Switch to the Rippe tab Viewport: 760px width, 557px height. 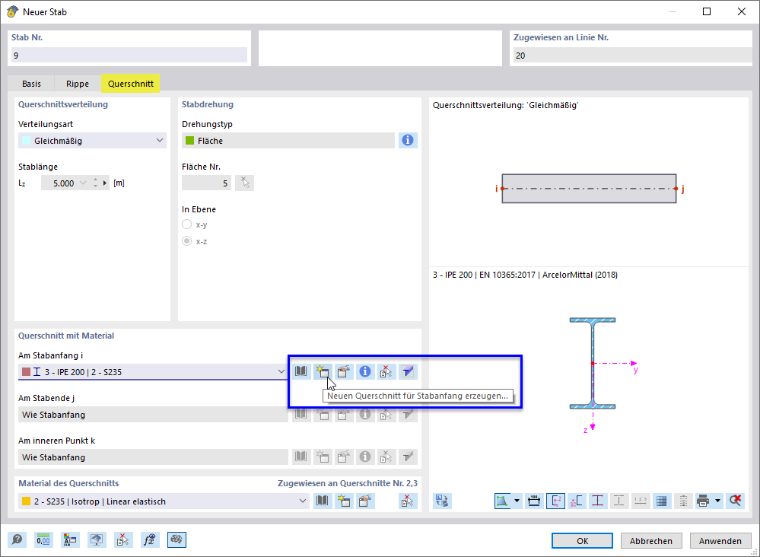[78, 84]
